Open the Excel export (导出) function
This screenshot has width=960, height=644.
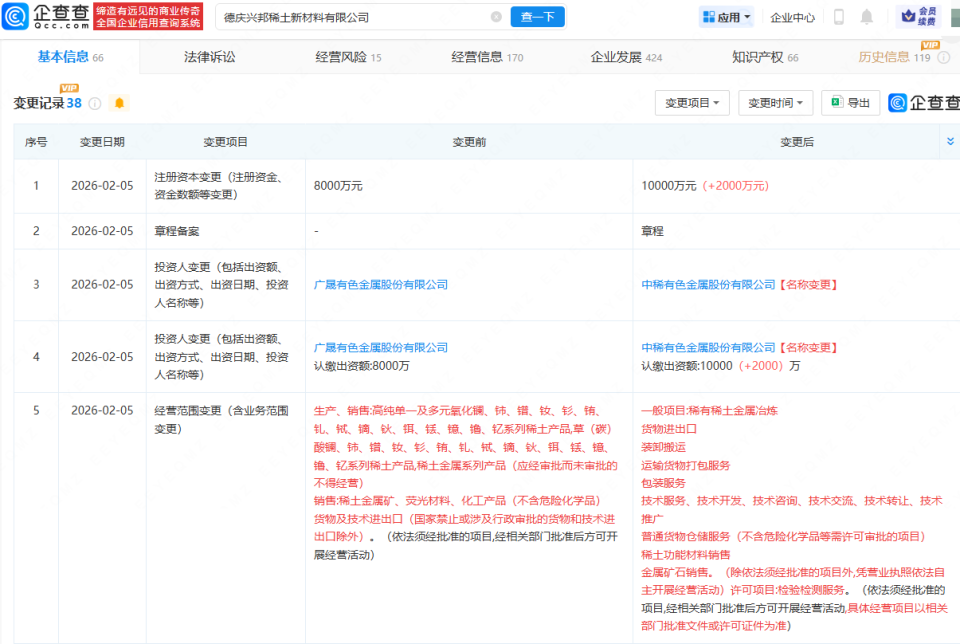pyautogui.click(x=850, y=103)
